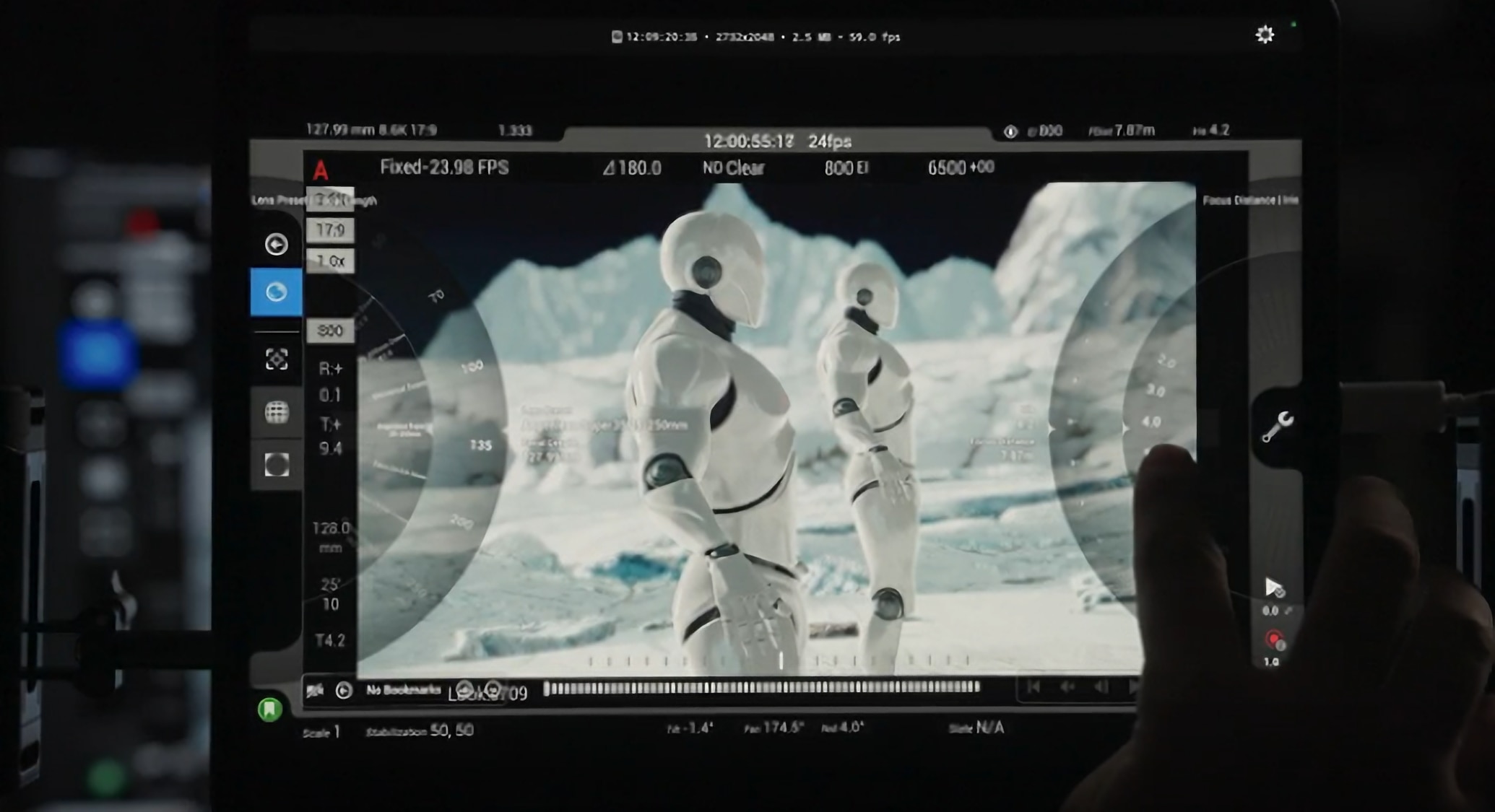Viewport: 1495px width, 812px height.
Task: Tap the Iris 4.2 readout at top right
Action: [x=1211, y=131]
